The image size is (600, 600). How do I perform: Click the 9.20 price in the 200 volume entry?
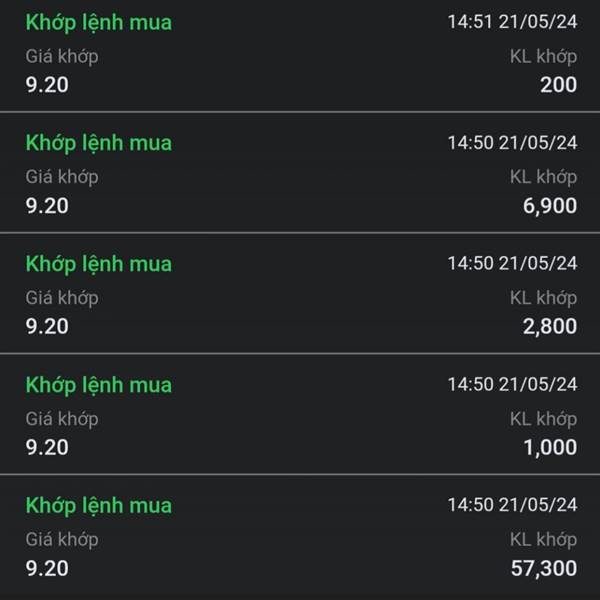tap(47, 85)
